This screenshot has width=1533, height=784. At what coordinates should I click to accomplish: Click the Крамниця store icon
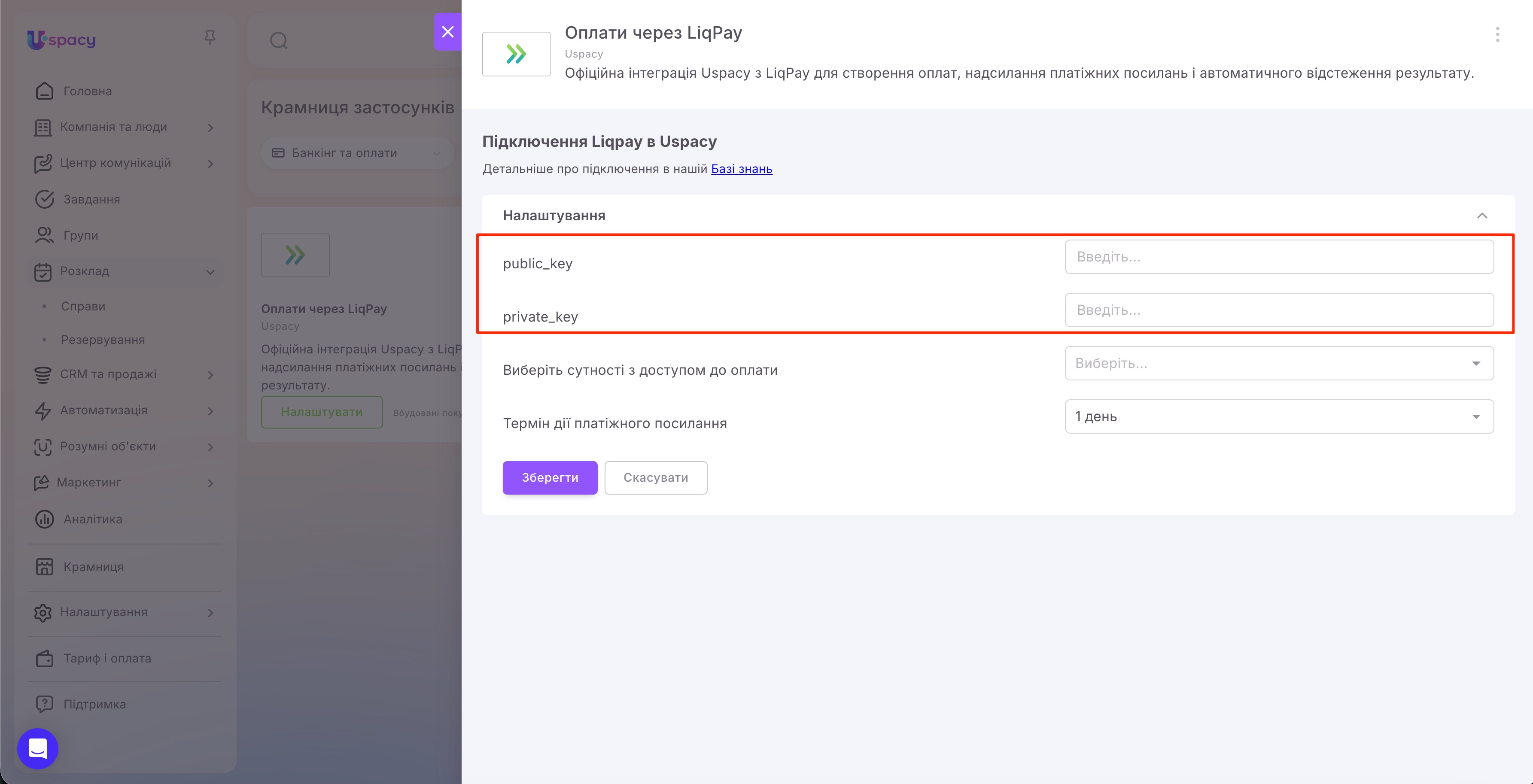[x=44, y=567]
